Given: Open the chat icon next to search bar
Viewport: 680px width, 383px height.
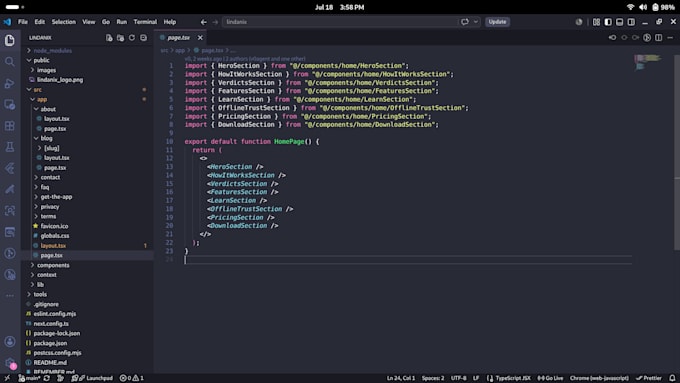Looking at the screenshot, I should point(464,22).
